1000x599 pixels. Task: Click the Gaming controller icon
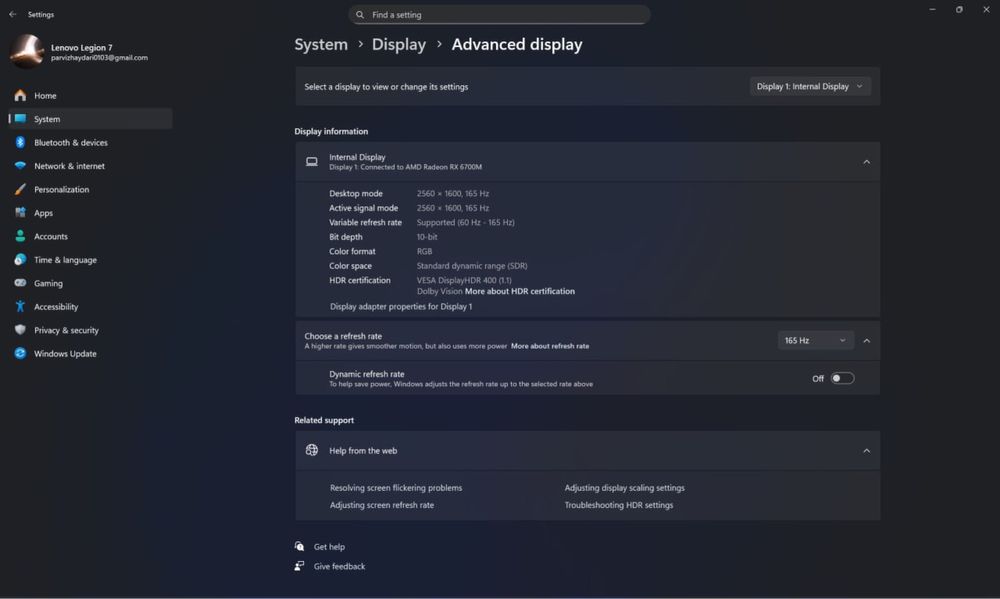coord(20,283)
